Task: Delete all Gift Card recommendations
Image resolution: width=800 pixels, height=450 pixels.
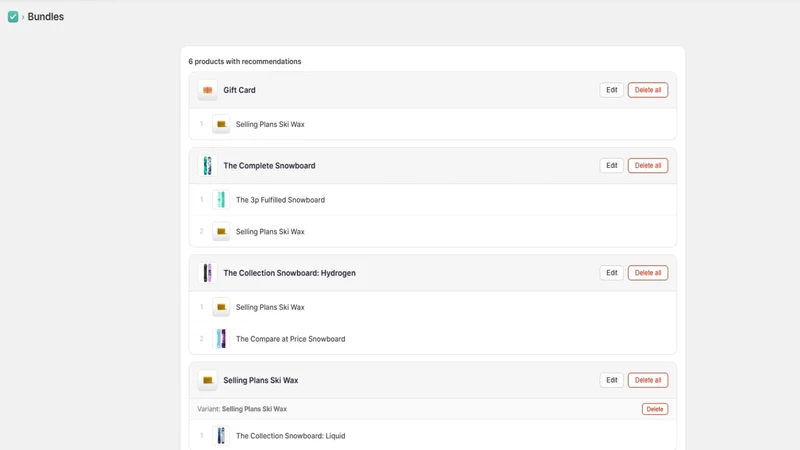Action: pos(647,90)
